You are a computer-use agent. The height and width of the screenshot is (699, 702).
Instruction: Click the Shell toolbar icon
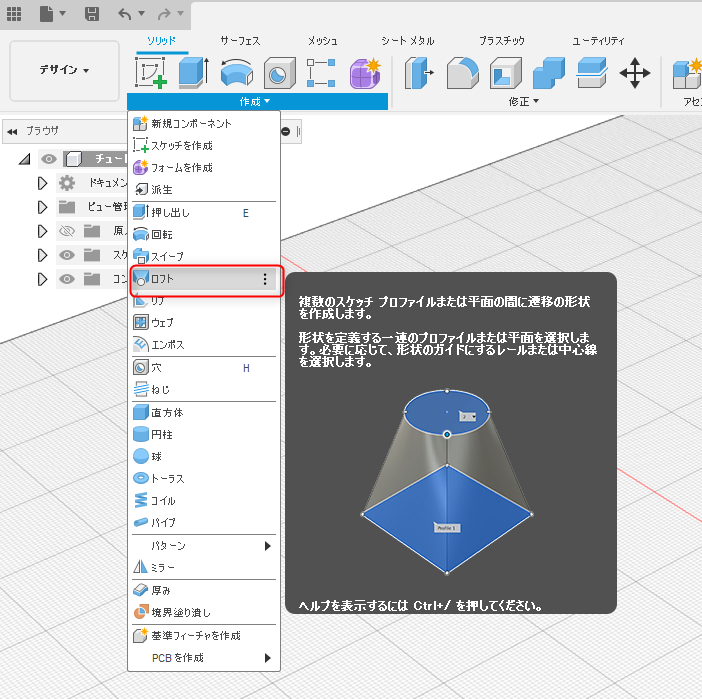click(506, 73)
